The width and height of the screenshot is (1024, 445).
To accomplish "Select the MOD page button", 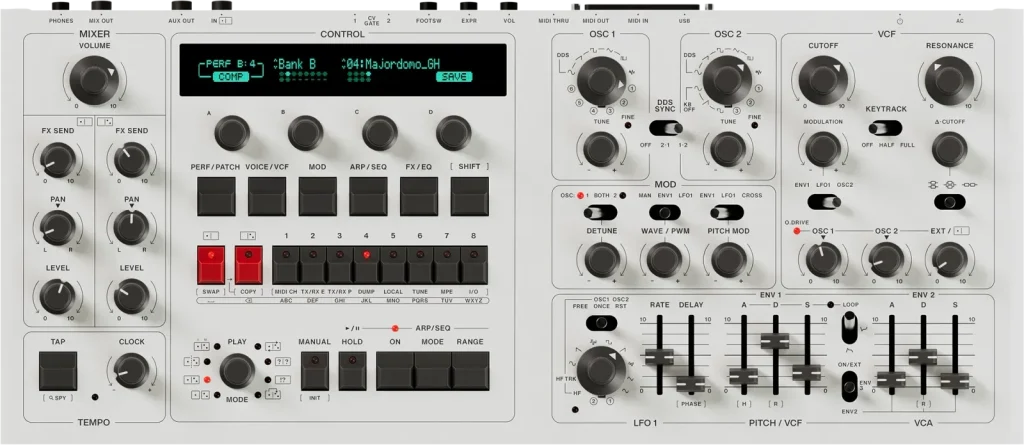I will (x=318, y=196).
